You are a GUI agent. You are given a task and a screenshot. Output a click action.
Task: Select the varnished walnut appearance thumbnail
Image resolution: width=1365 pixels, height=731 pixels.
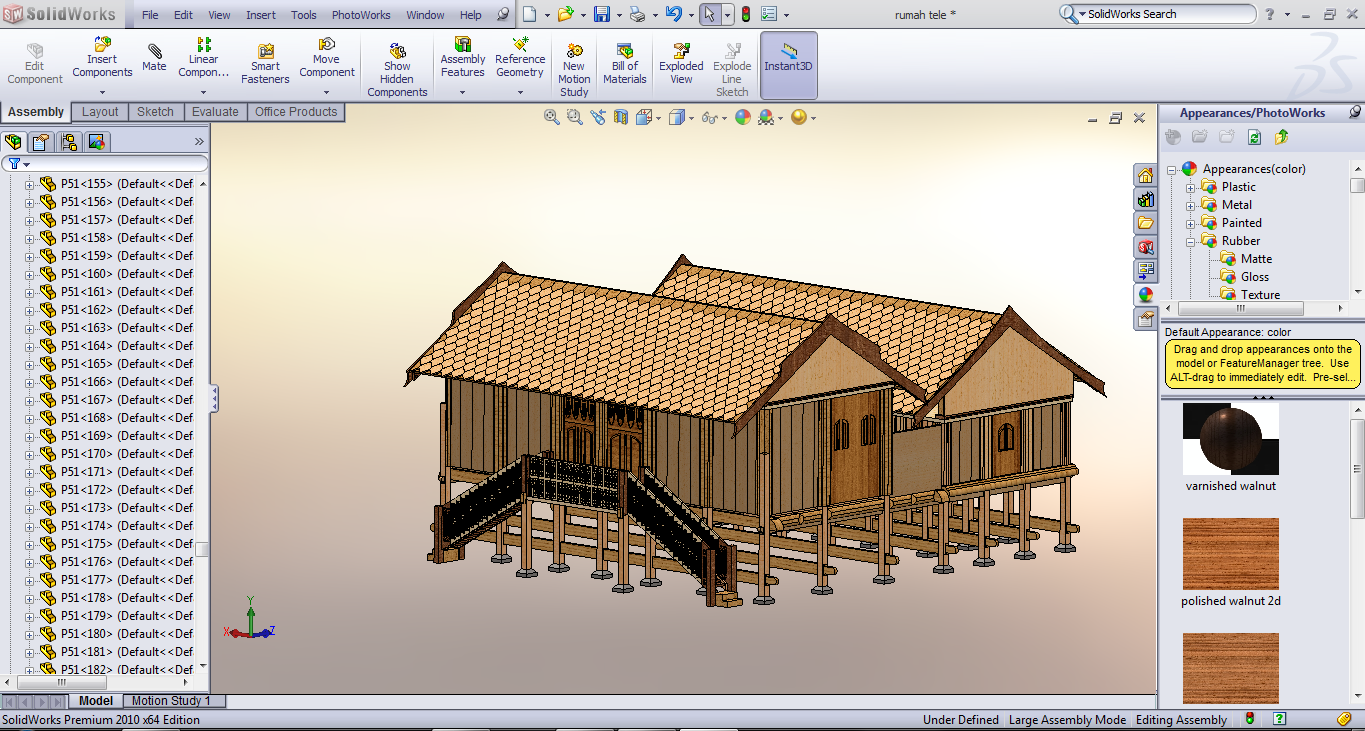click(1230, 439)
